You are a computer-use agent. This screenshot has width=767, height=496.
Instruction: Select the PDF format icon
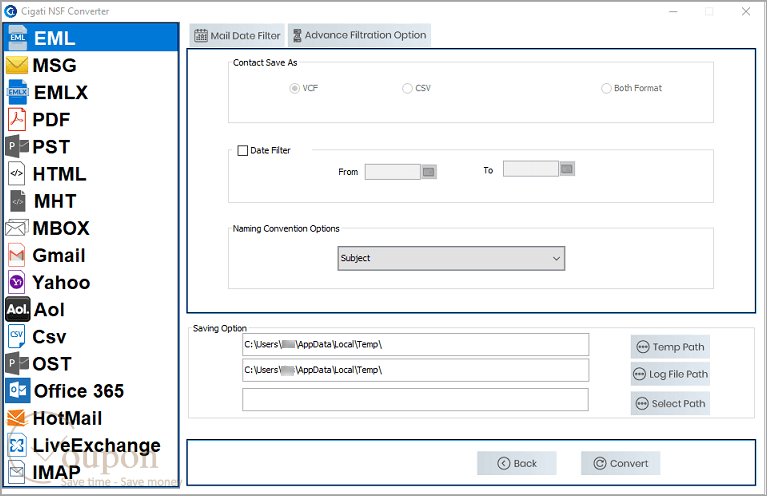coord(17,119)
